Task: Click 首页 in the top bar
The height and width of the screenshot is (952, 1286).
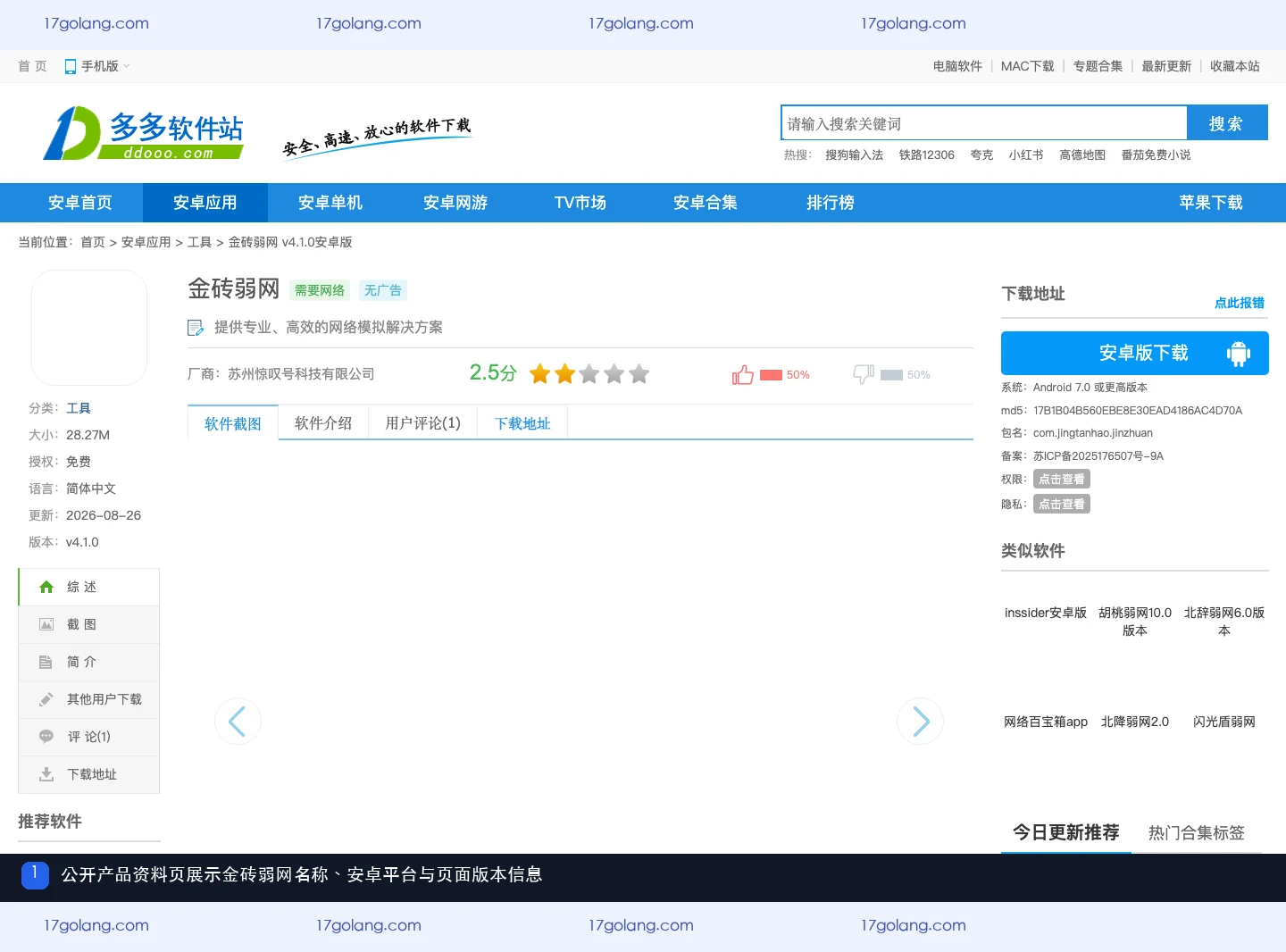Action: point(32,66)
